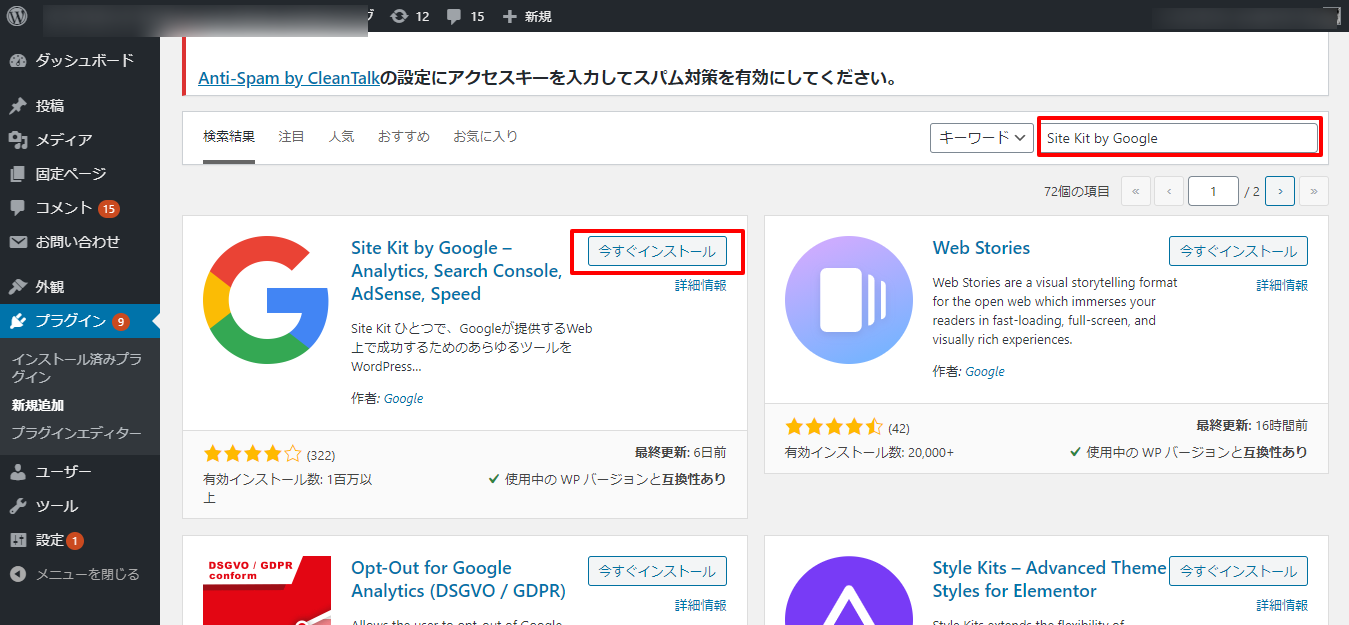Click the 外観 paintbrush icon
The height and width of the screenshot is (625, 1349).
18,287
